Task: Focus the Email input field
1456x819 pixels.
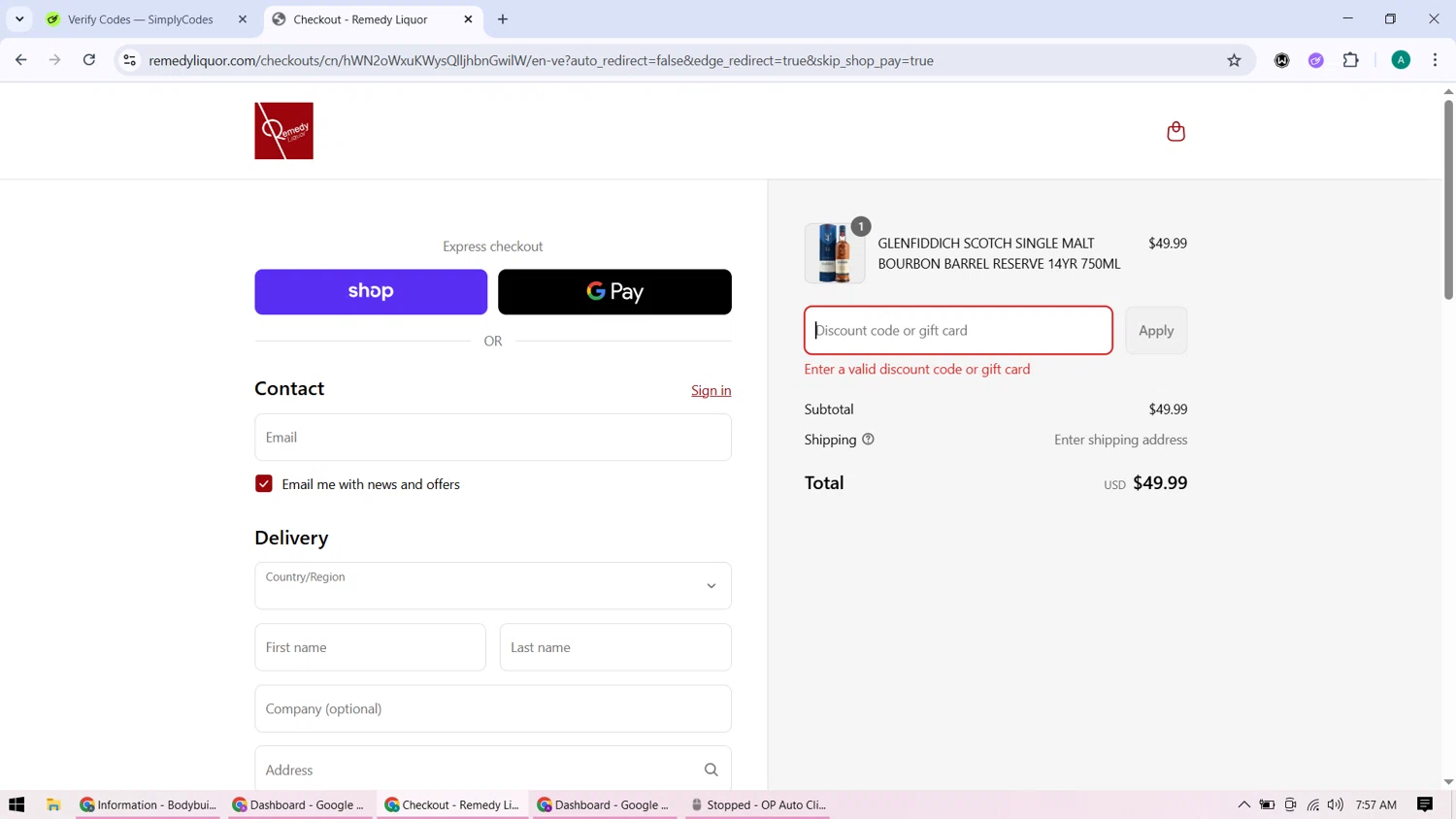Action: click(x=493, y=438)
